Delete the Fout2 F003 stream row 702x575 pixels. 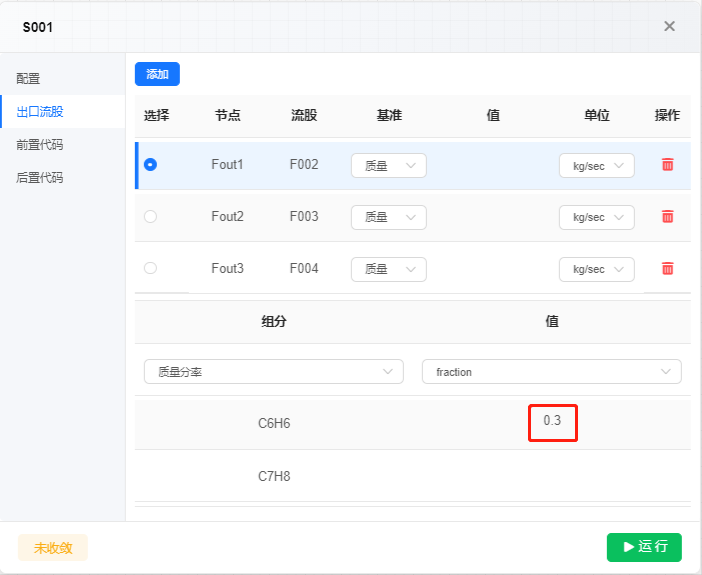click(x=667, y=217)
